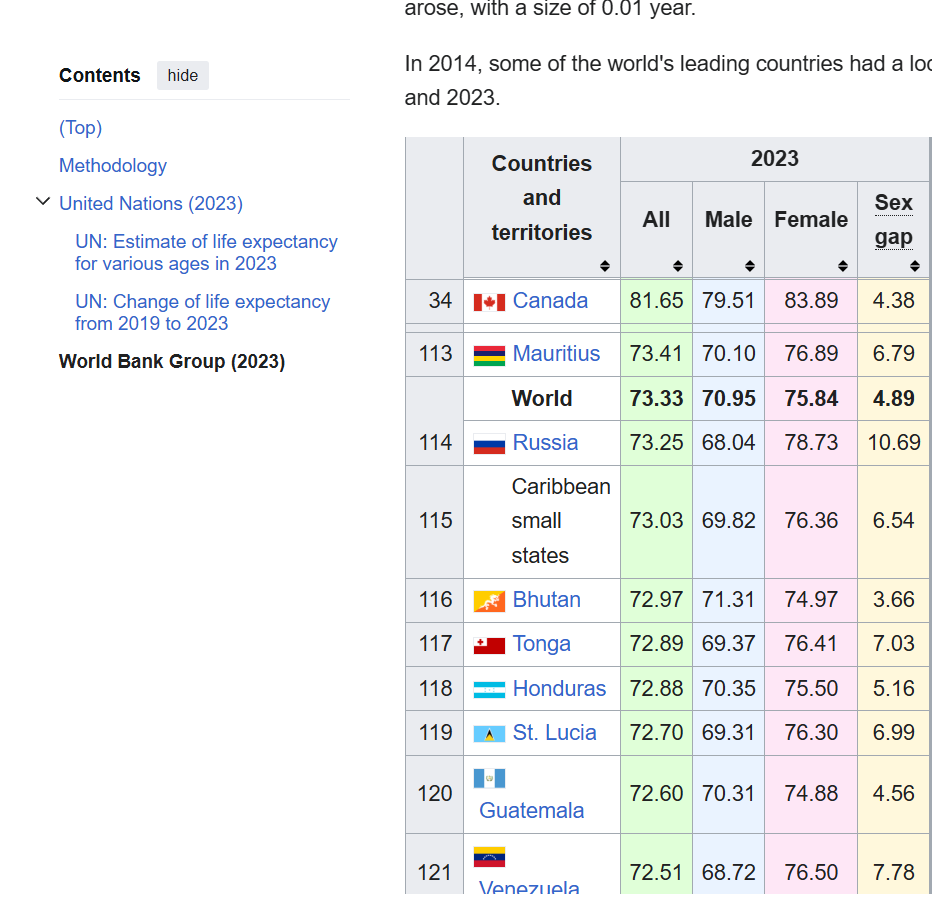The height and width of the screenshot is (898, 932).
Task: Click the Contents sidebar heading
Action: tap(99, 75)
